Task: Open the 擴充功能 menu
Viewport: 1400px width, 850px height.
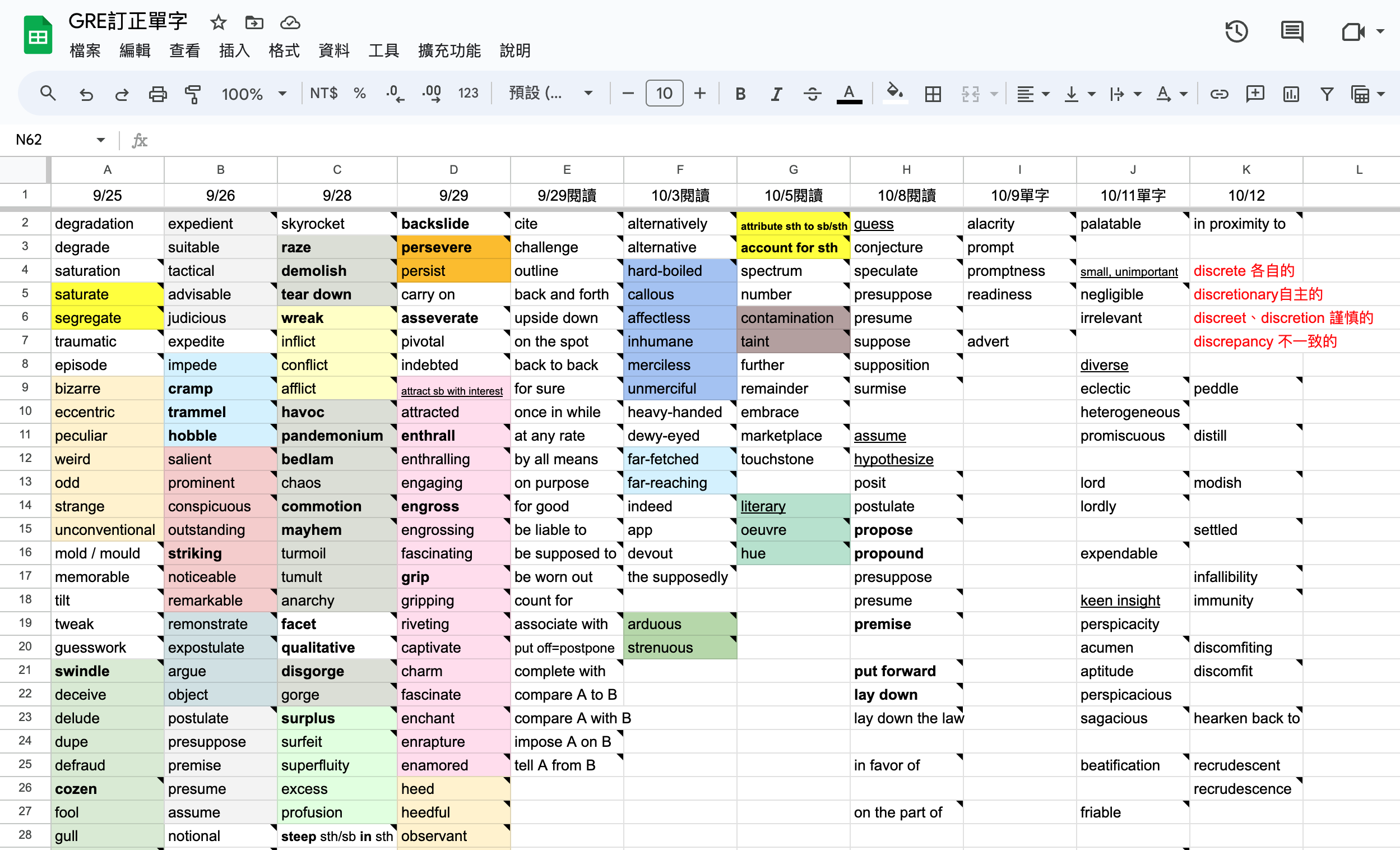Action: pos(449,50)
